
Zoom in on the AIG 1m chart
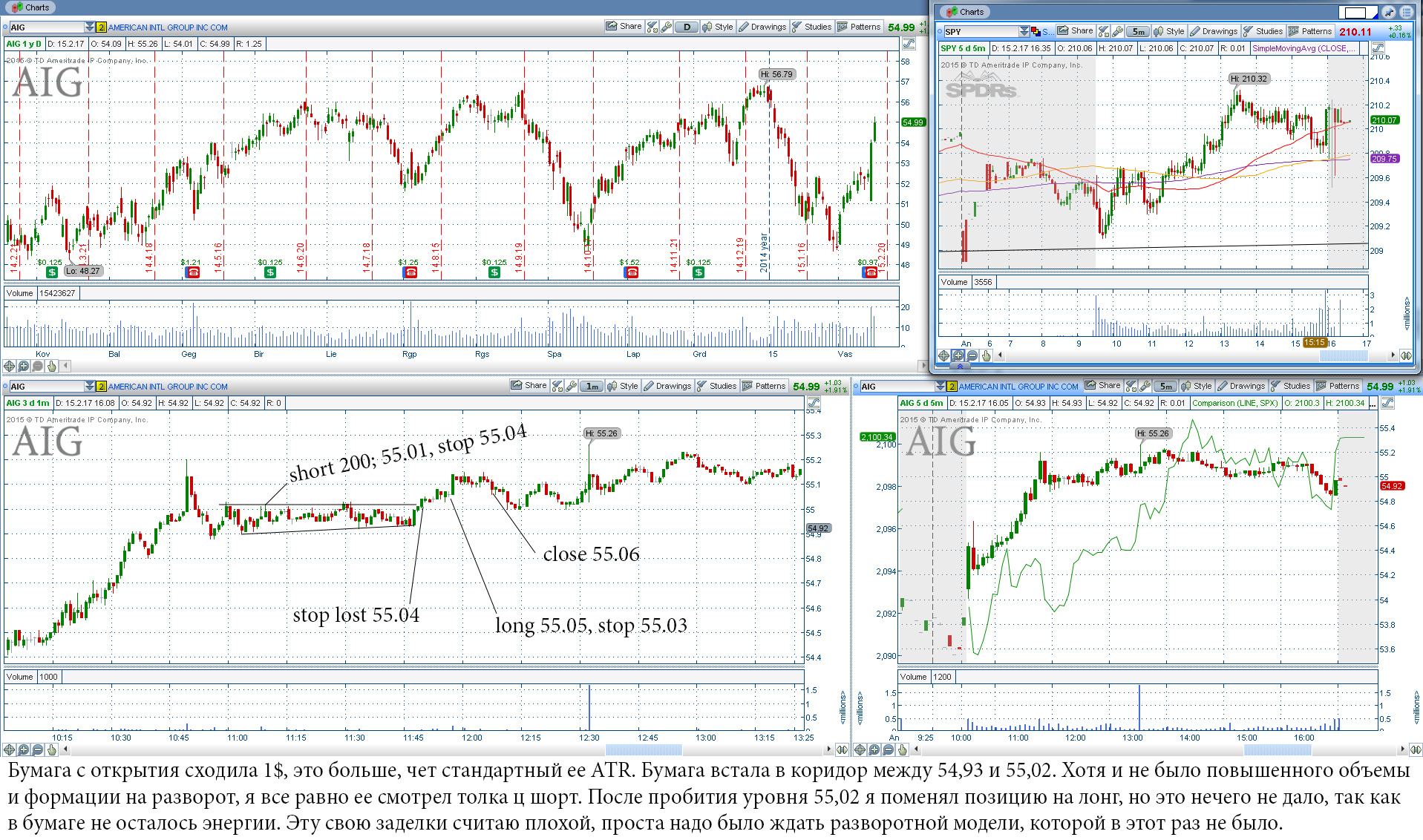click(24, 749)
